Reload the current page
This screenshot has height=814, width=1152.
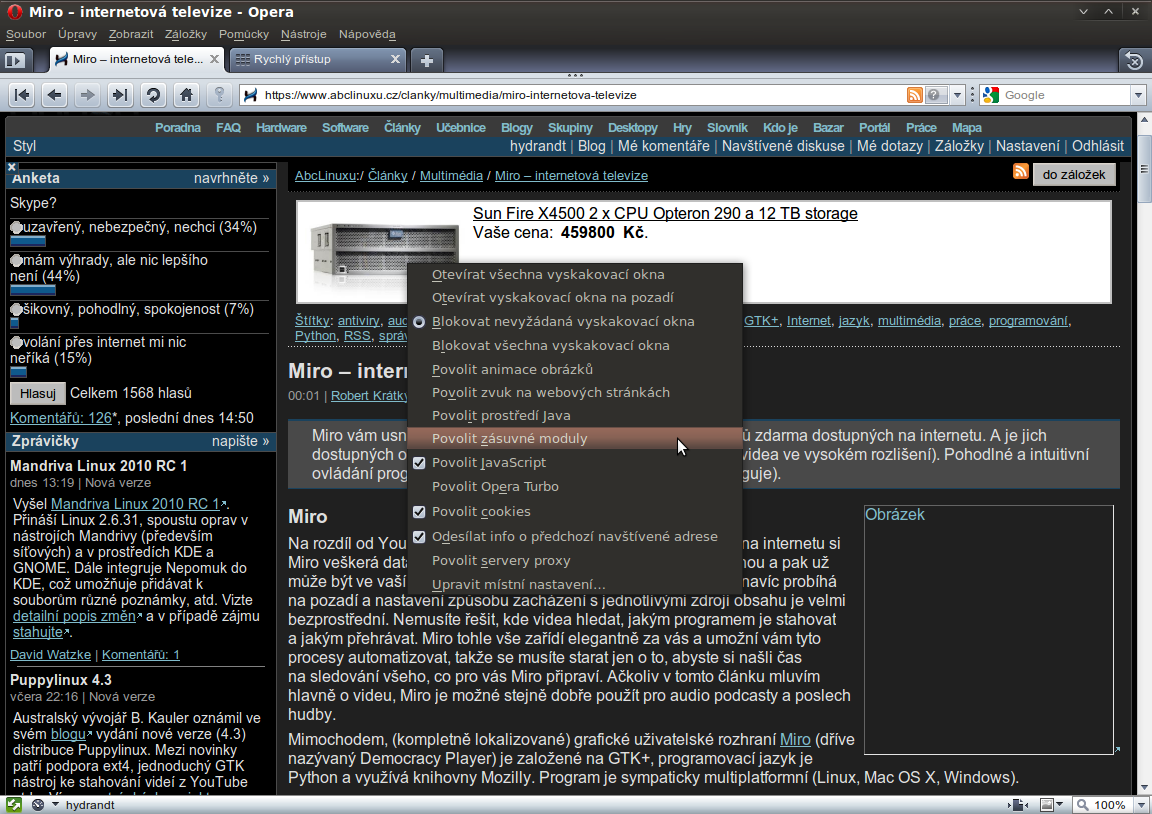click(153, 95)
